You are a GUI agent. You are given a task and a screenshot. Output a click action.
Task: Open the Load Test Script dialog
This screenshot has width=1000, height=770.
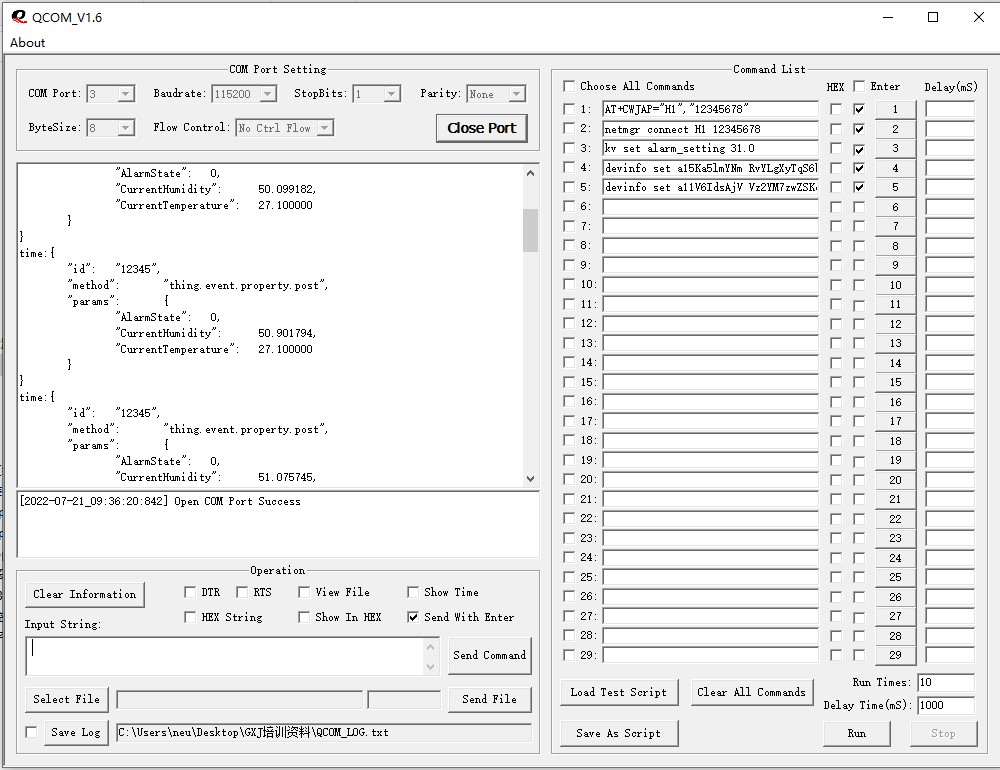click(x=618, y=692)
